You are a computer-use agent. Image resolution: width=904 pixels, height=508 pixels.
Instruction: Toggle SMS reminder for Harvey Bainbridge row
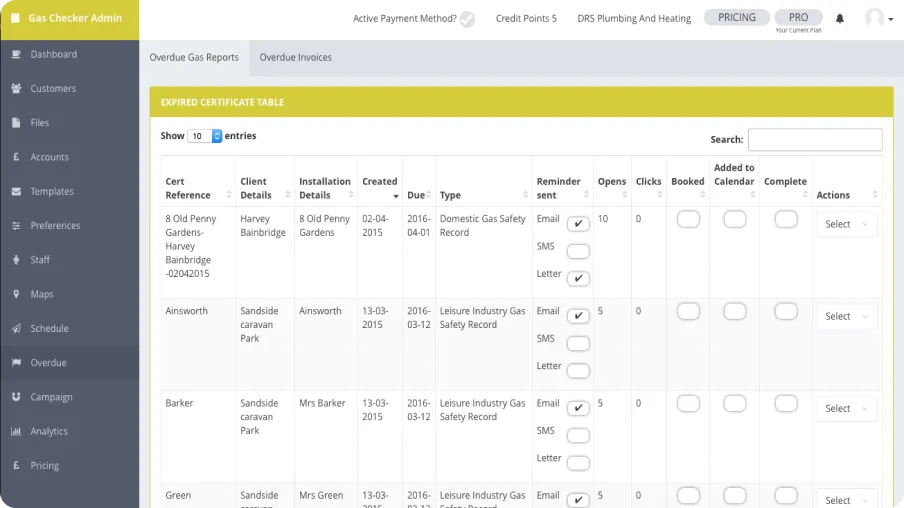pos(578,251)
